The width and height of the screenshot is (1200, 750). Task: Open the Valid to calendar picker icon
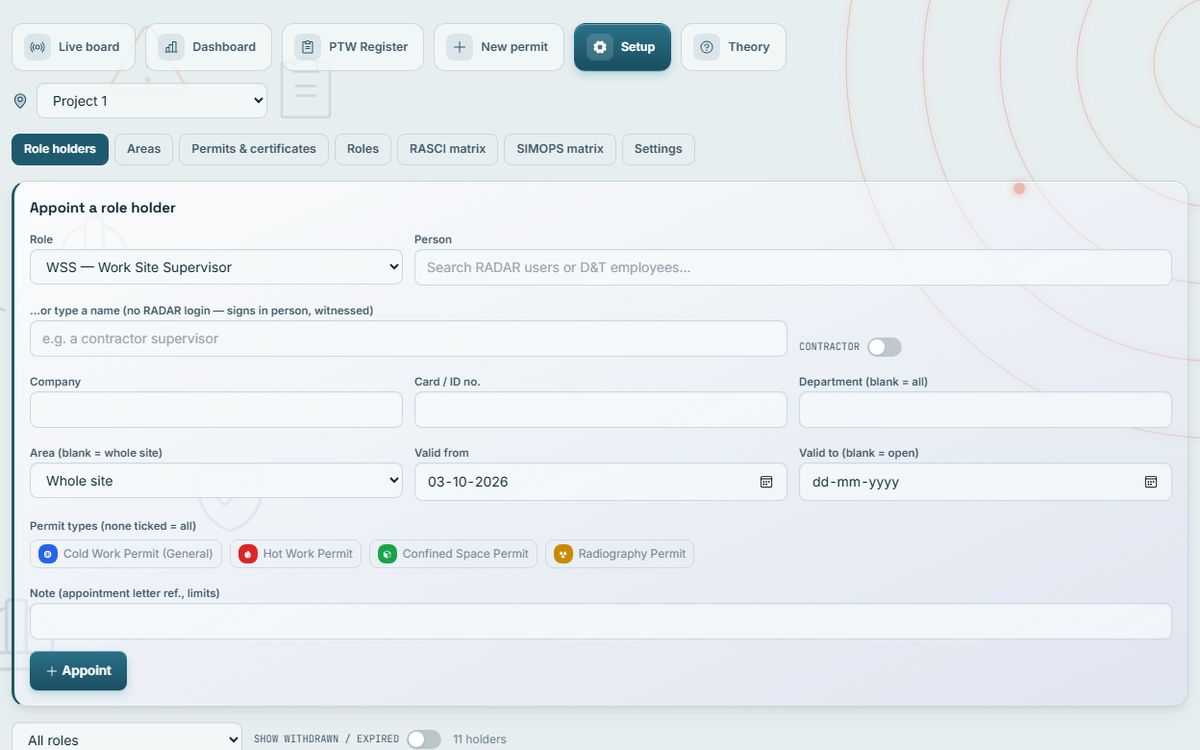pyautogui.click(x=1151, y=482)
